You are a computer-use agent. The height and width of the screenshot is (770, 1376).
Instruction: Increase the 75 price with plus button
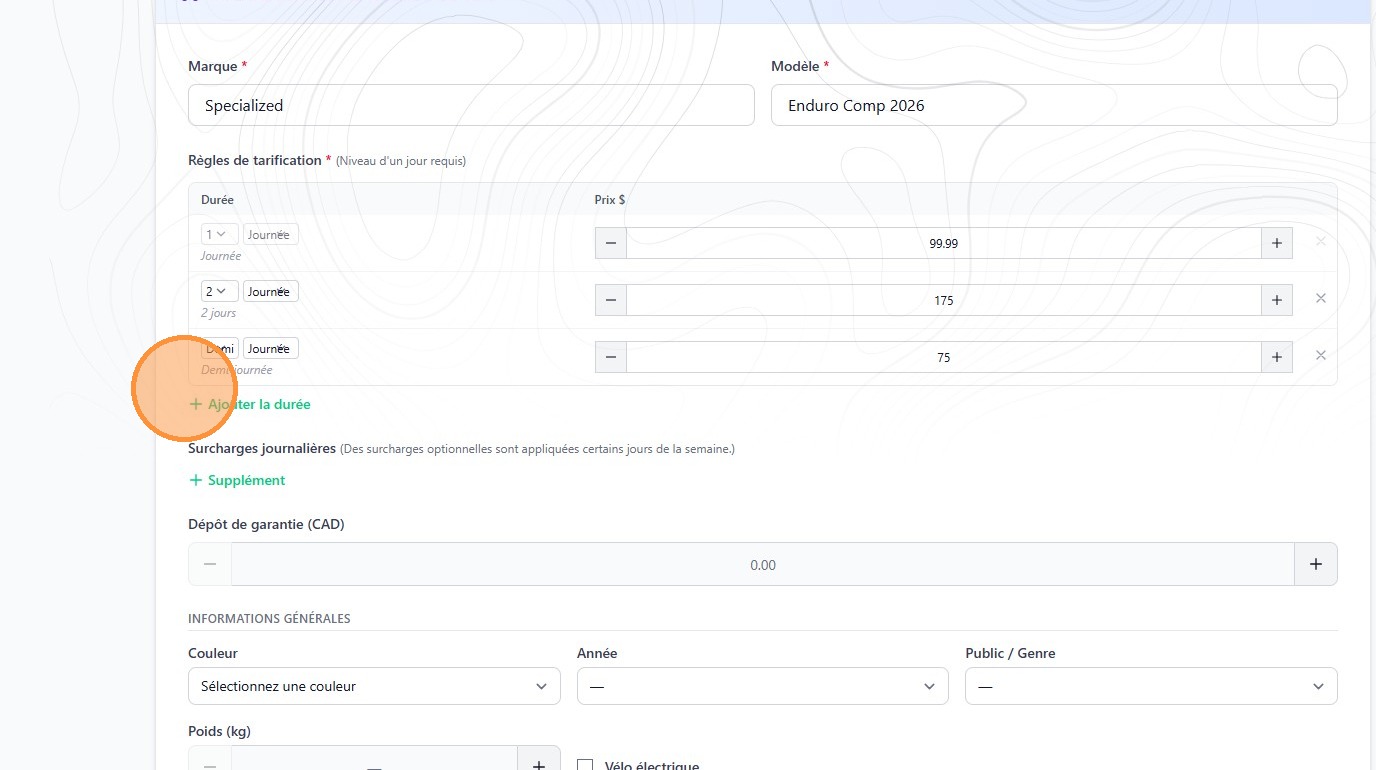coord(1276,357)
